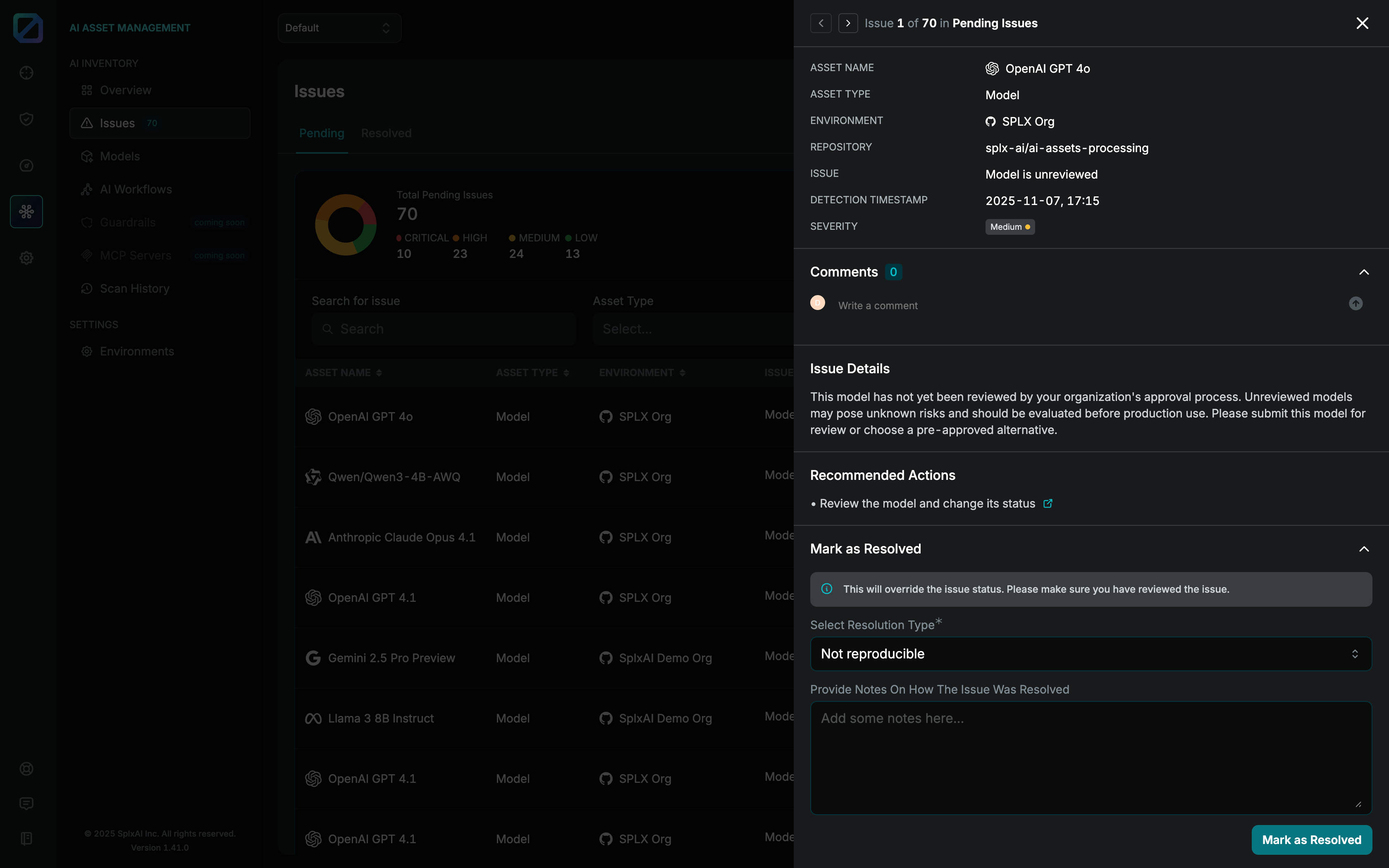Click Review the model and change its status
Image resolution: width=1389 pixels, height=868 pixels.
927,503
